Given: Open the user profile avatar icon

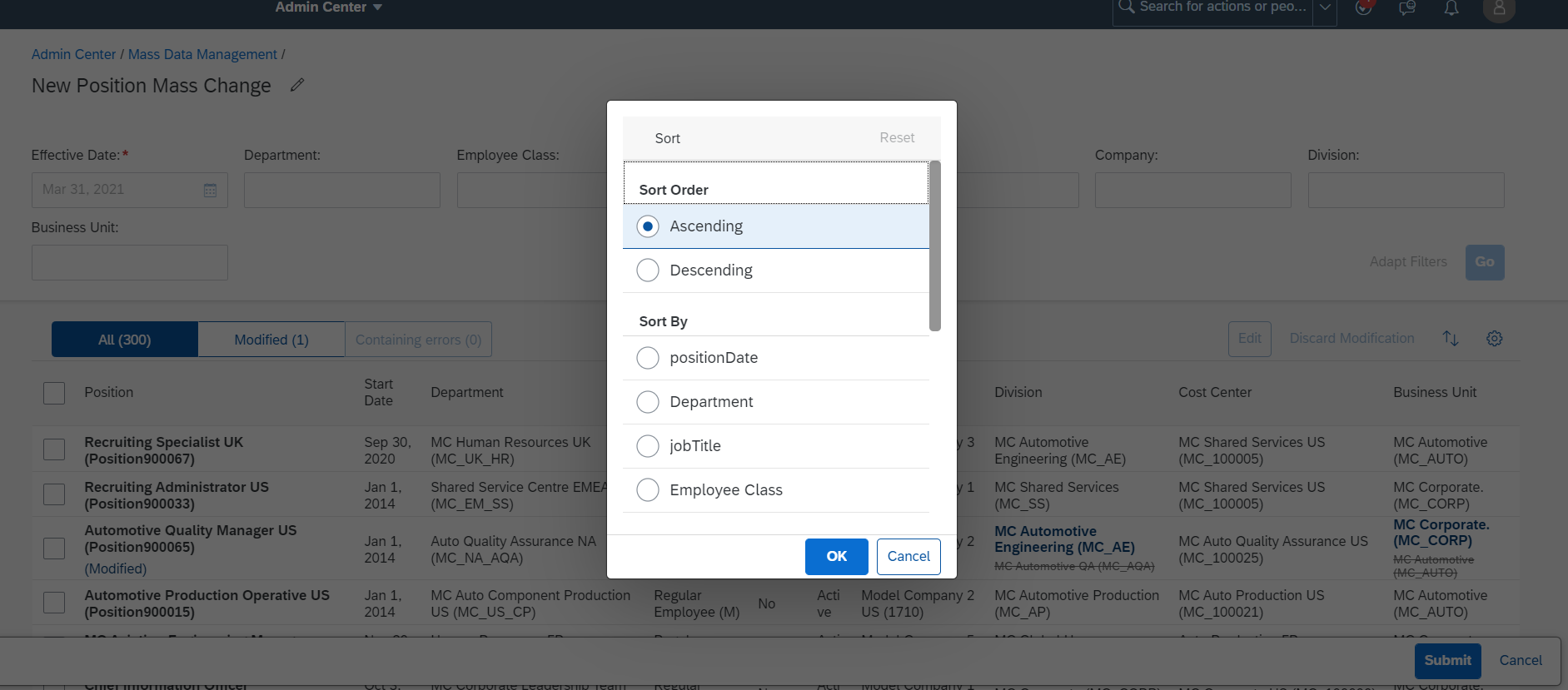Looking at the screenshot, I should point(1498,8).
